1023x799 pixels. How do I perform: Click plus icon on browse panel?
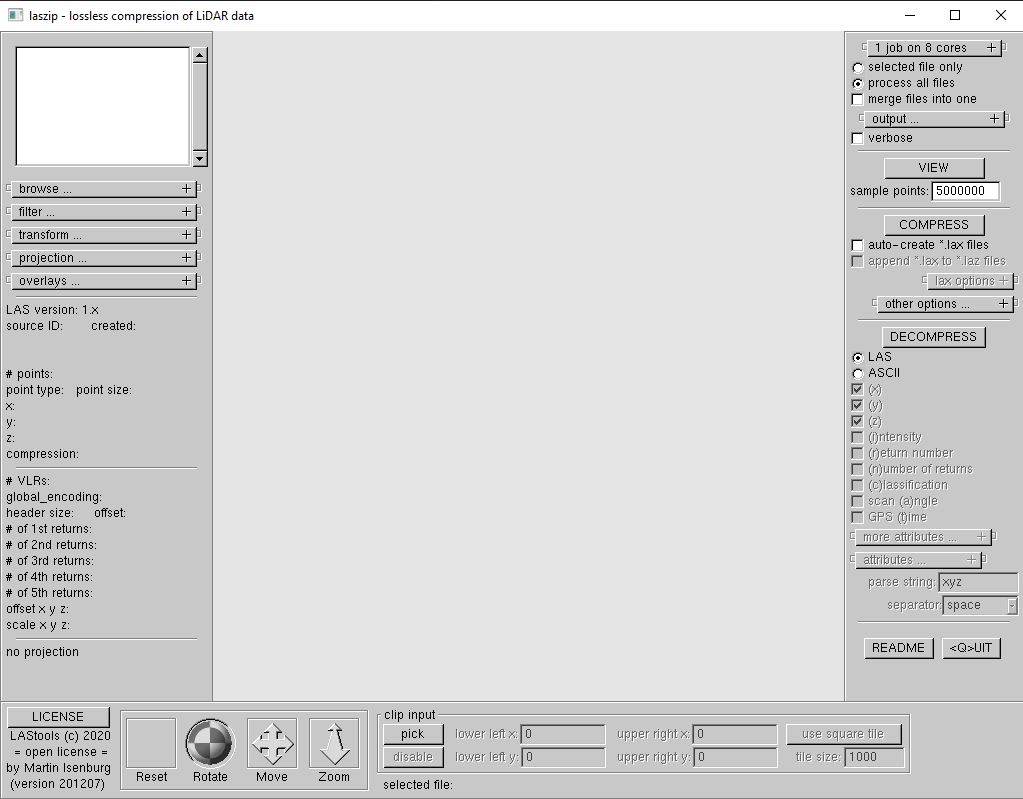[186, 189]
